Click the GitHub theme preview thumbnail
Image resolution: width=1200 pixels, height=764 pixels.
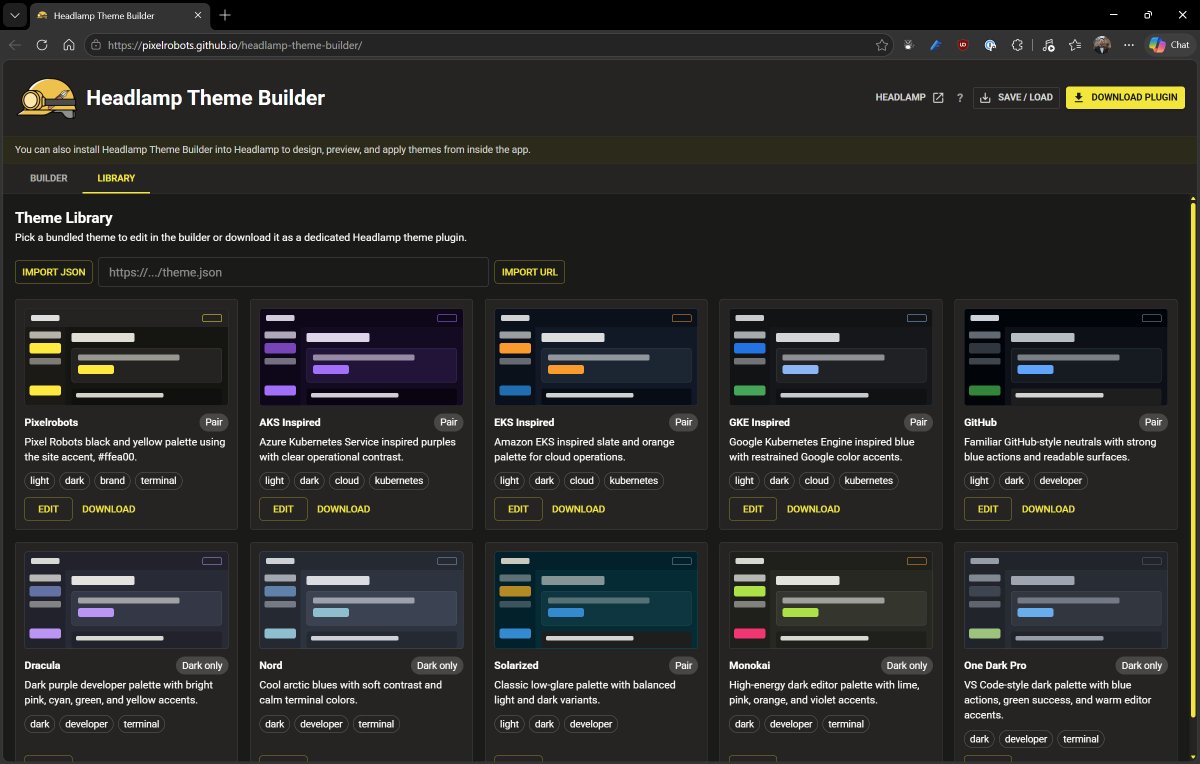click(x=1066, y=357)
